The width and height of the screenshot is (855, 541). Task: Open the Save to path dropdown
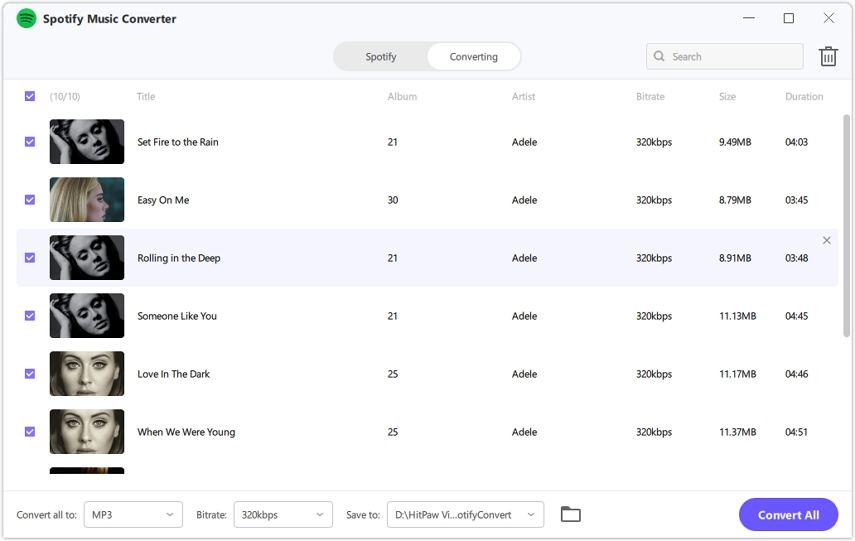[465, 514]
